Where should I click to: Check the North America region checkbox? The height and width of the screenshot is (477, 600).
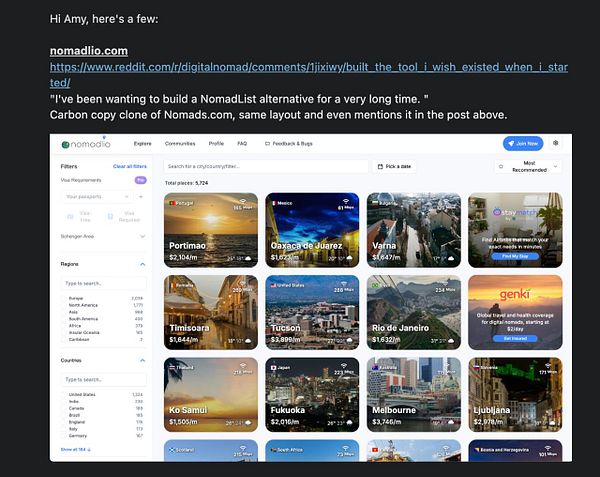pyautogui.click(x=64, y=305)
